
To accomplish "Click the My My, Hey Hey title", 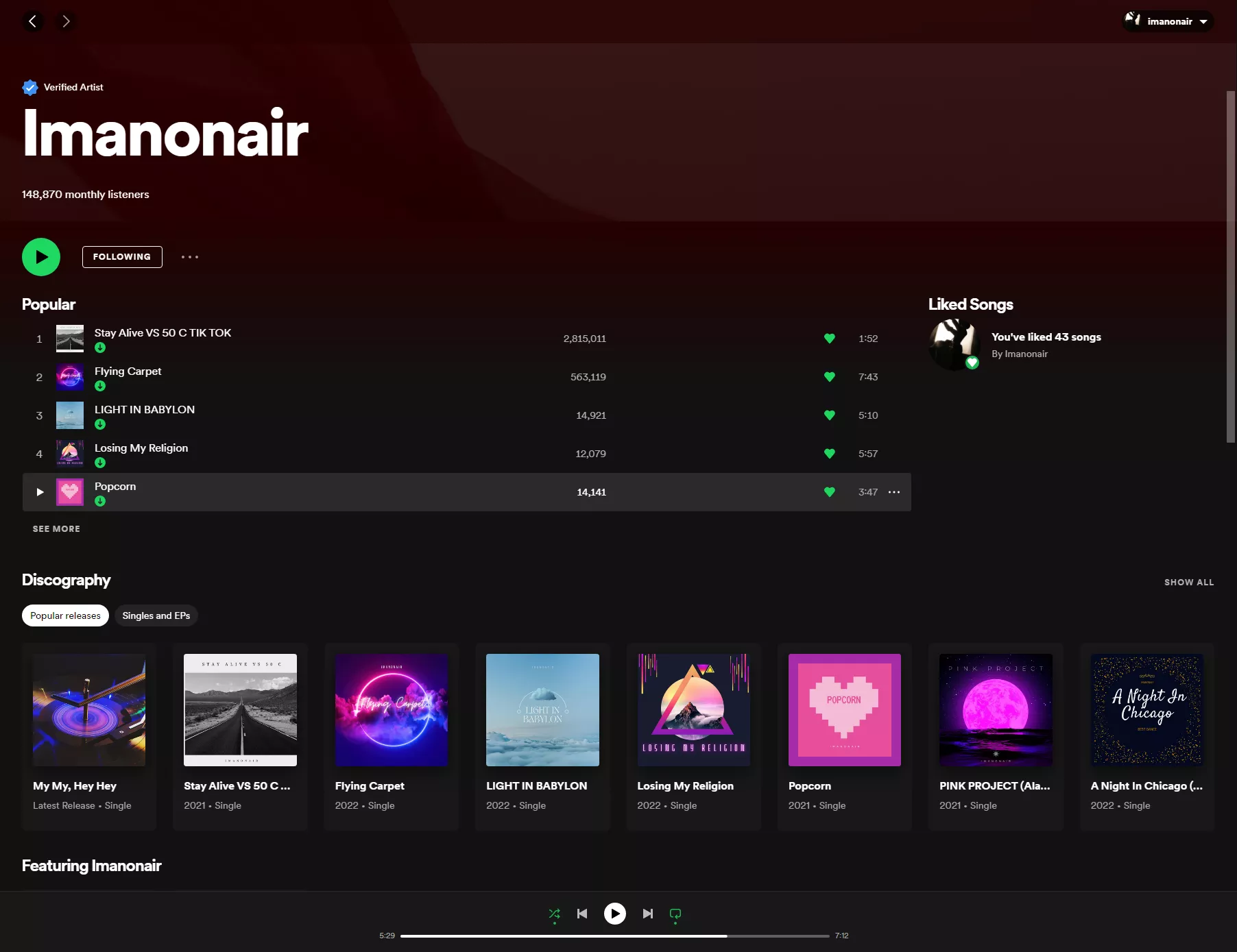I will click(75, 785).
